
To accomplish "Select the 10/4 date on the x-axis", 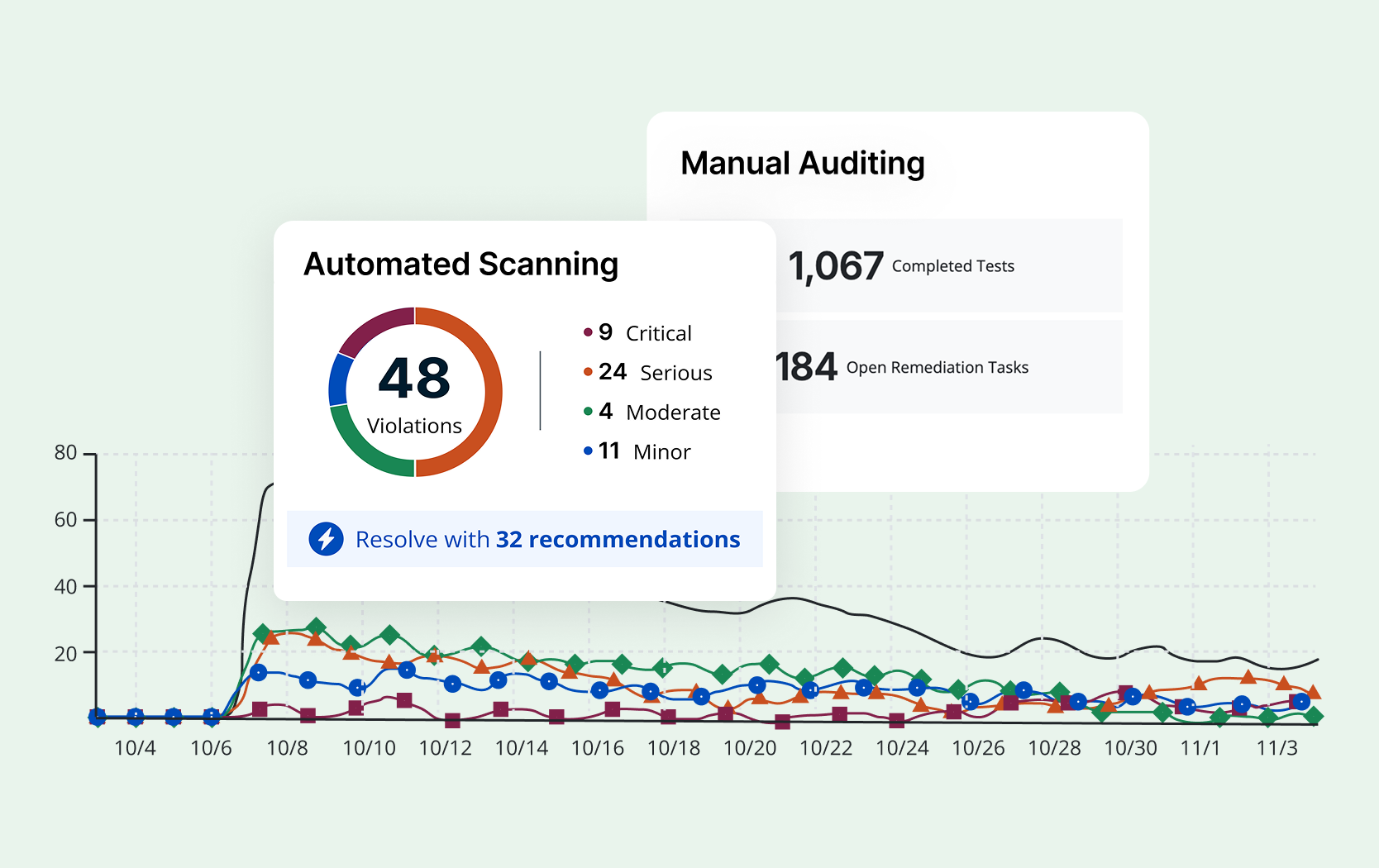I will pyautogui.click(x=135, y=748).
